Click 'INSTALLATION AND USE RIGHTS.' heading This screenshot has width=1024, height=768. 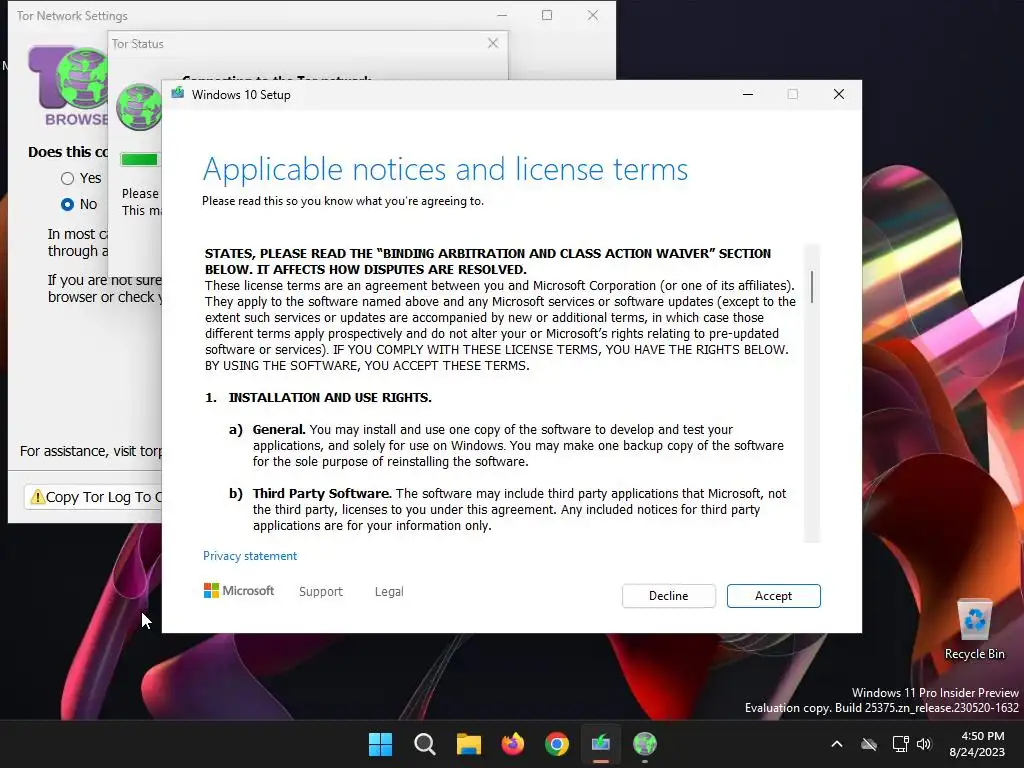click(x=330, y=398)
